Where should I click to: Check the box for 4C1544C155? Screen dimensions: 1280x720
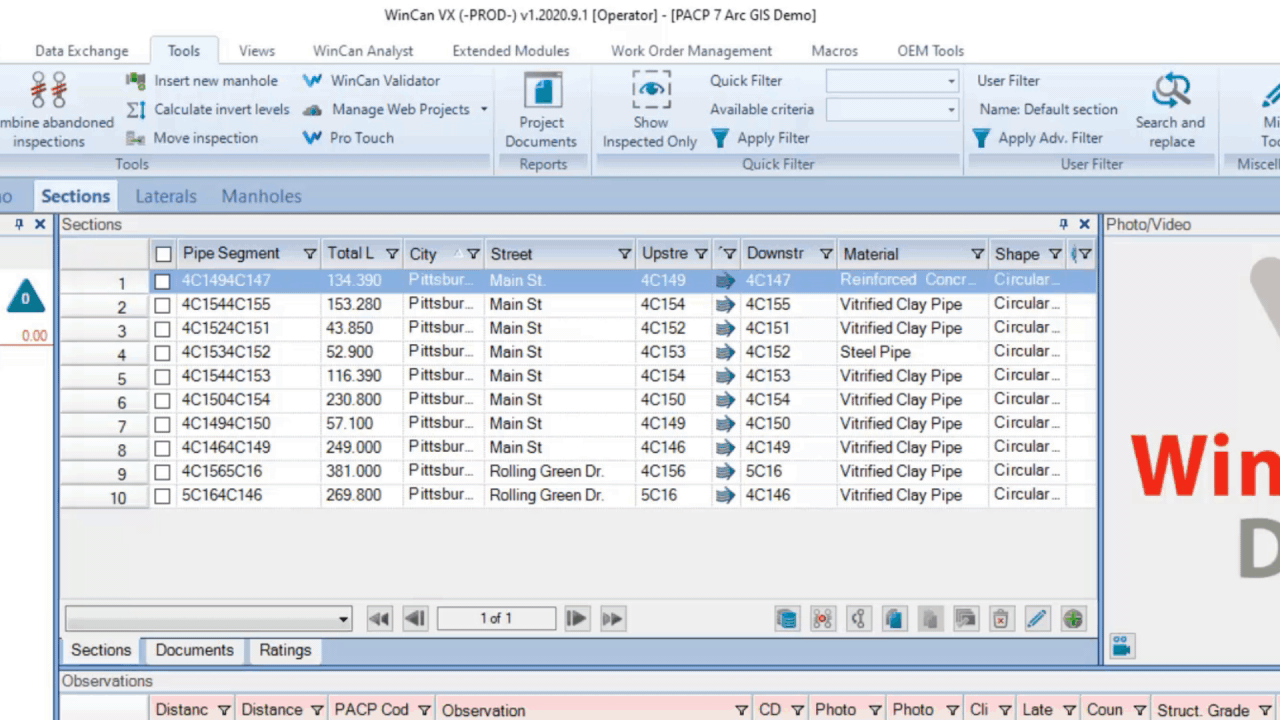point(162,306)
